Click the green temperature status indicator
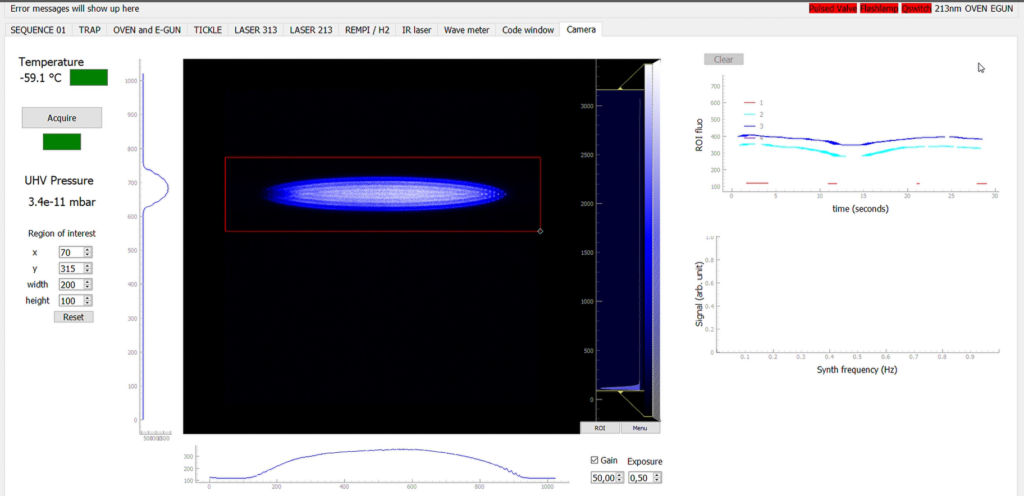The height and width of the screenshot is (496, 1024). [88, 77]
